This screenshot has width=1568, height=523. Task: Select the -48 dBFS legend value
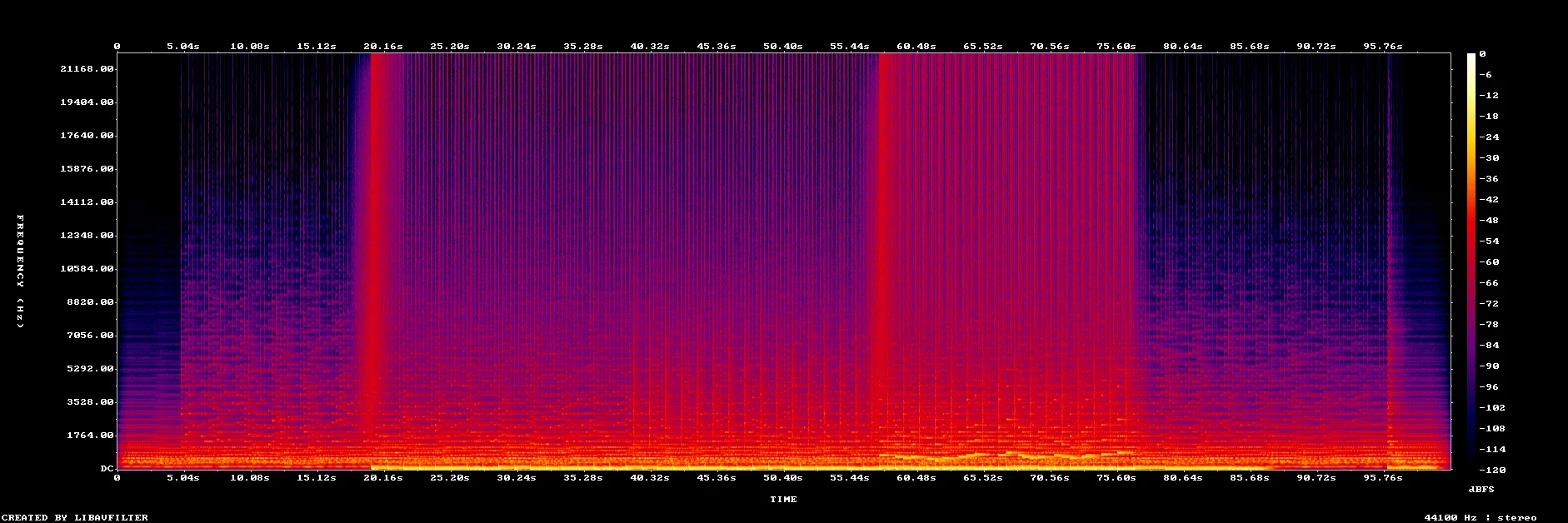tap(1489, 221)
